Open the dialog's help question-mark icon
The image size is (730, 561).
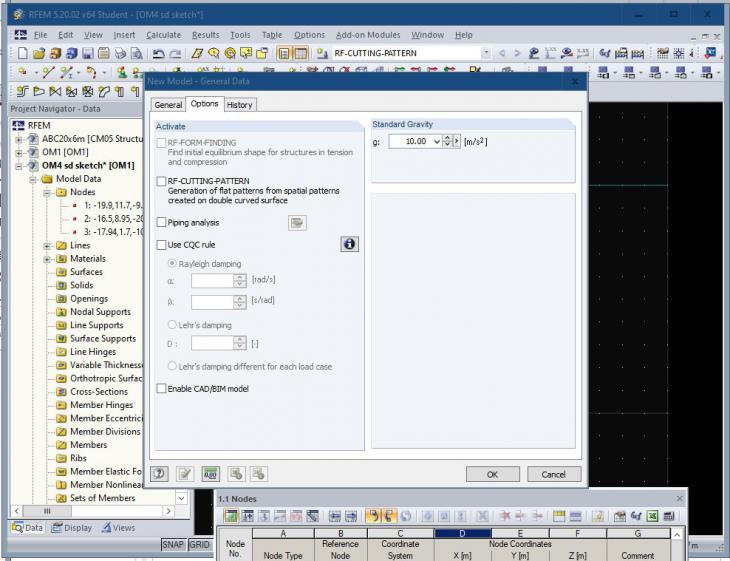(159, 474)
